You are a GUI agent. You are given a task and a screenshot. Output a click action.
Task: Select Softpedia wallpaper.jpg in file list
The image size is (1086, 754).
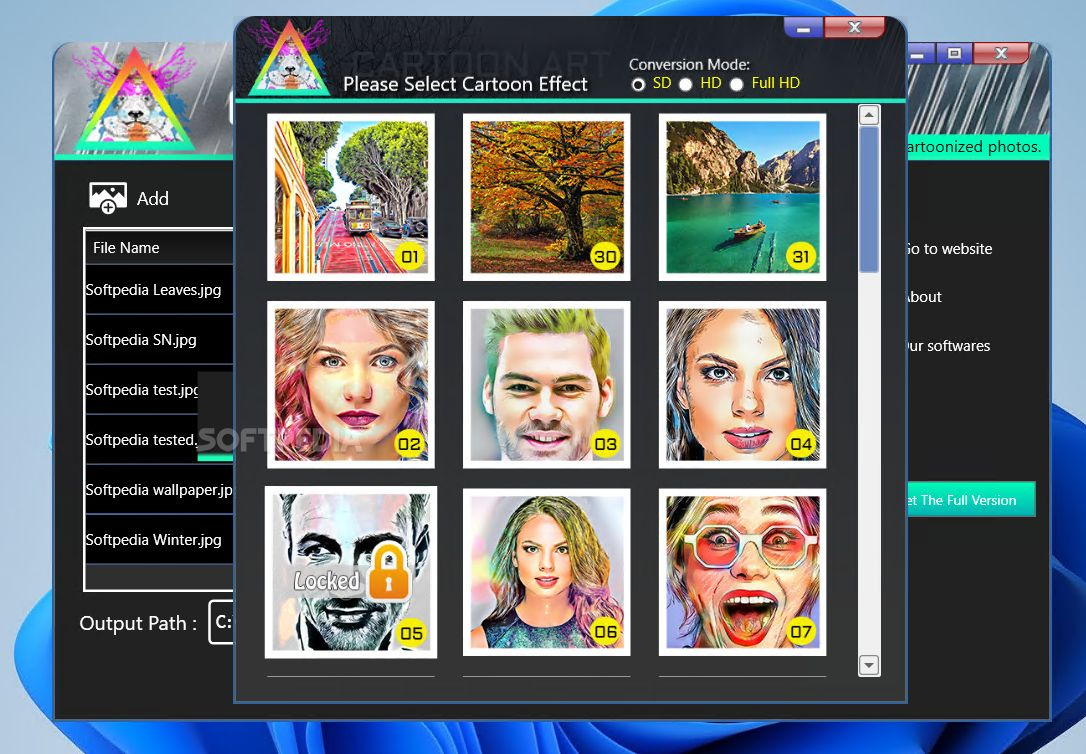(159, 490)
